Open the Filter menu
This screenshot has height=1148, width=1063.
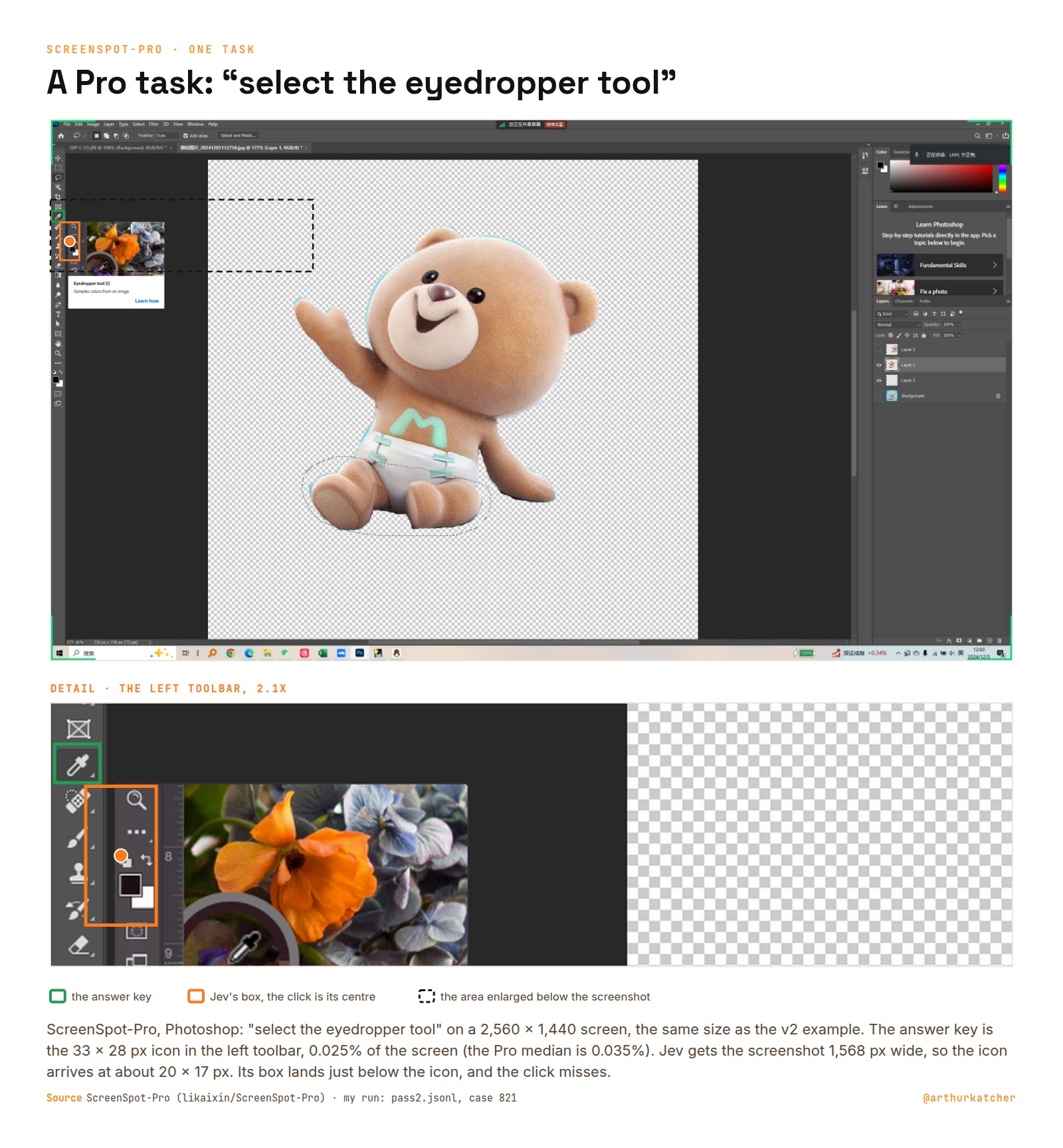154,124
